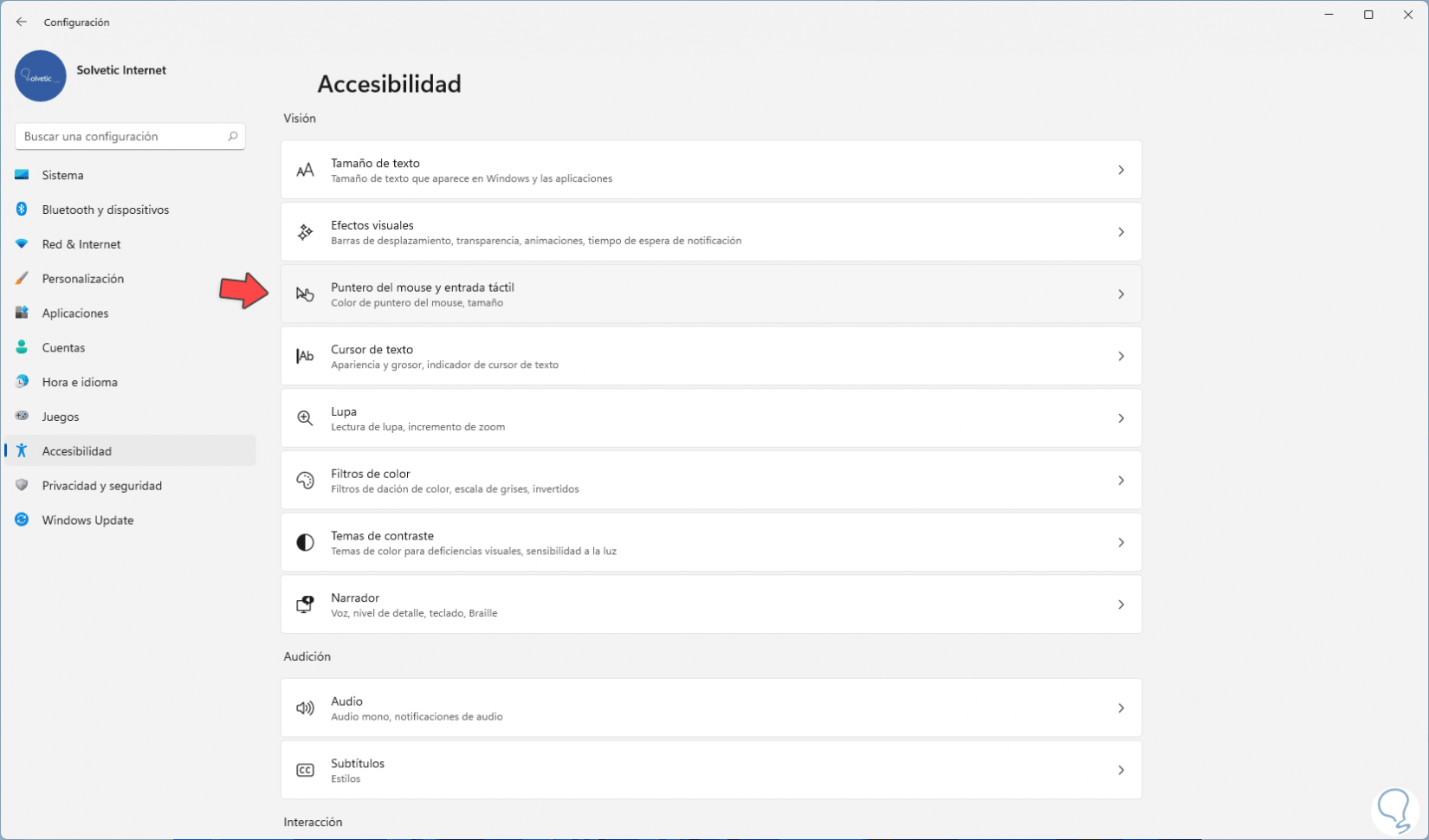The width and height of the screenshot is (1429, 840).
Task: Open Privacidad y seguridad settings
Action: tap(101, 486)
